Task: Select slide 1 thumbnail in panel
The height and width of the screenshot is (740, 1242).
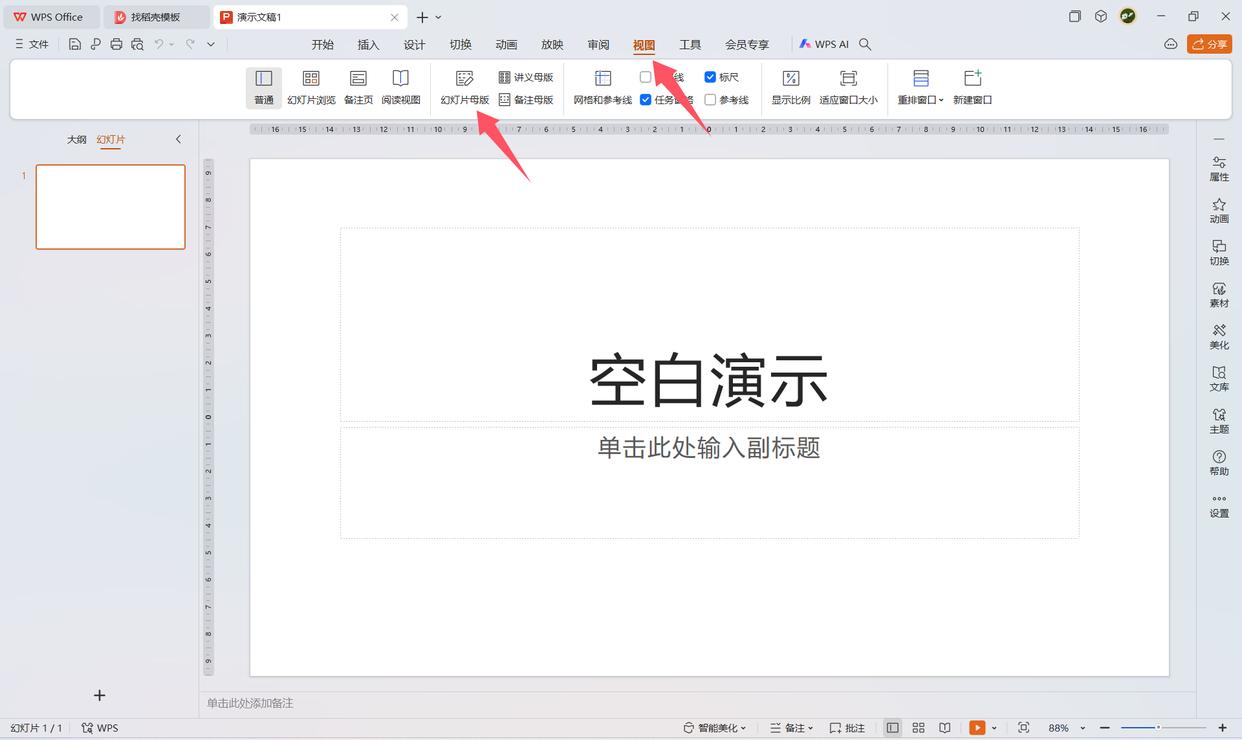Action: (111, 207)
